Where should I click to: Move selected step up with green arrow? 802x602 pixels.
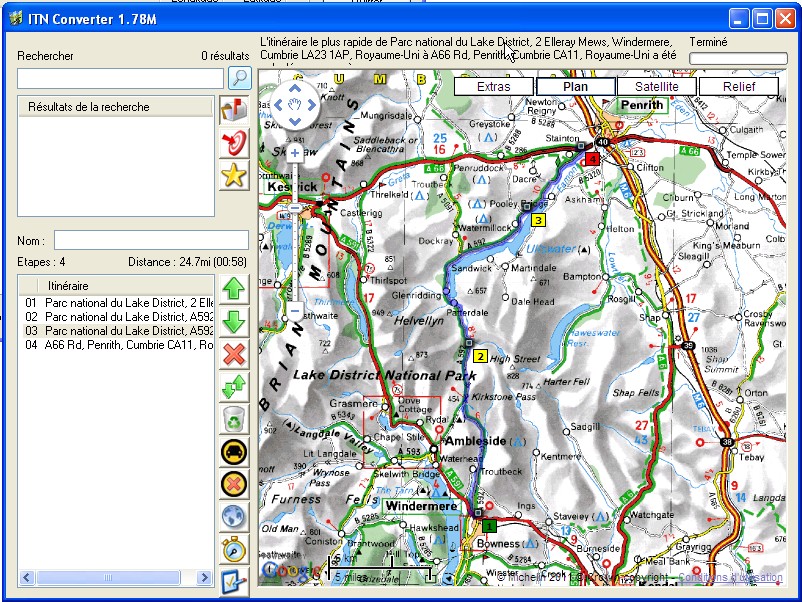point(234,289)
